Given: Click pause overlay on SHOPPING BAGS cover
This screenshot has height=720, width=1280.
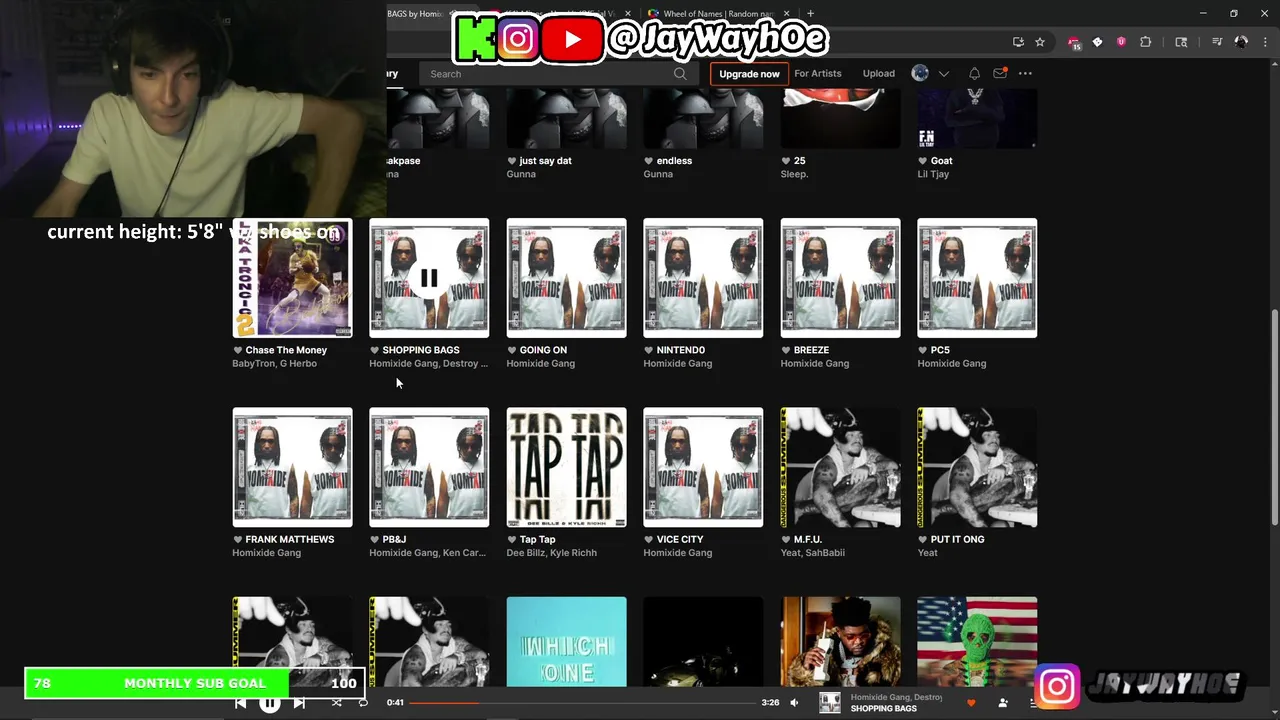Looking at the screenshot, I should point(429,278).
